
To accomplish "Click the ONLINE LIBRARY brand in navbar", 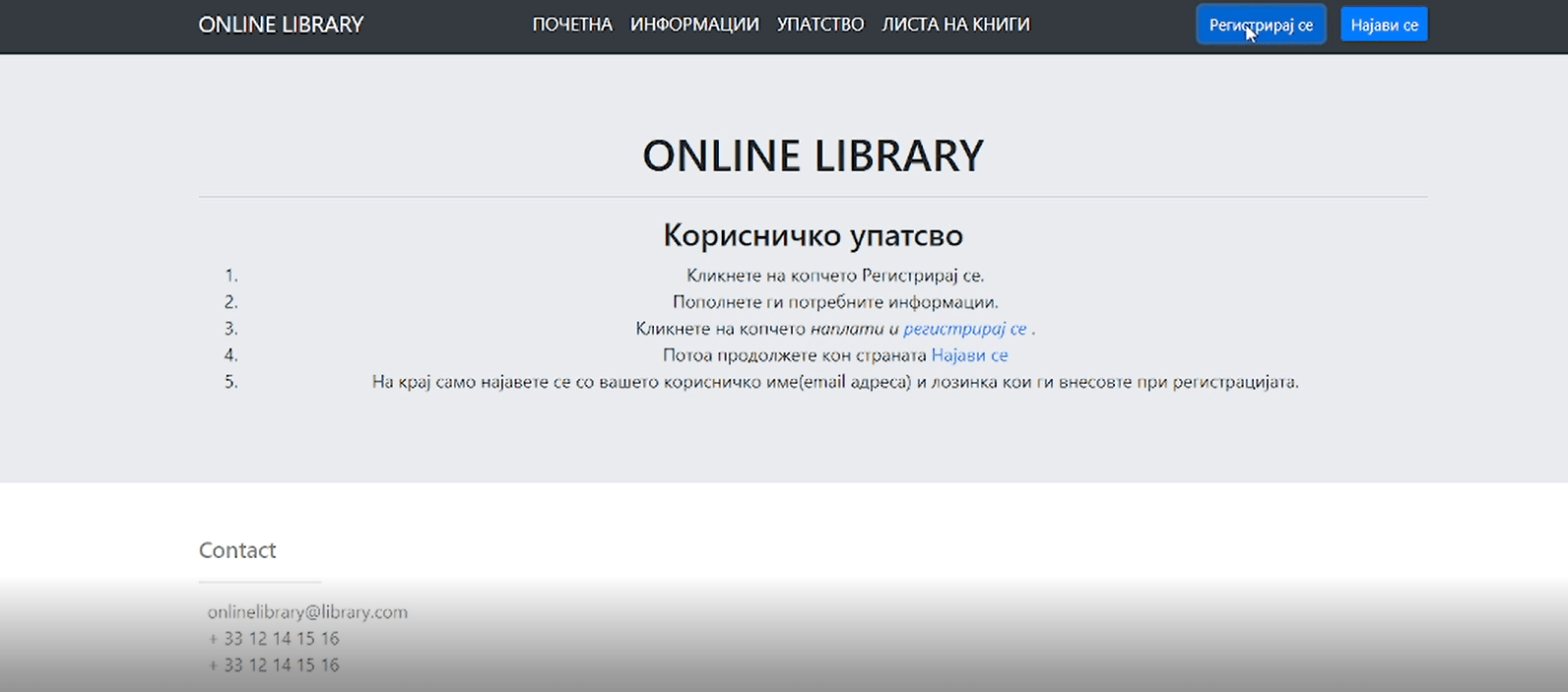I will click(281, 25).
